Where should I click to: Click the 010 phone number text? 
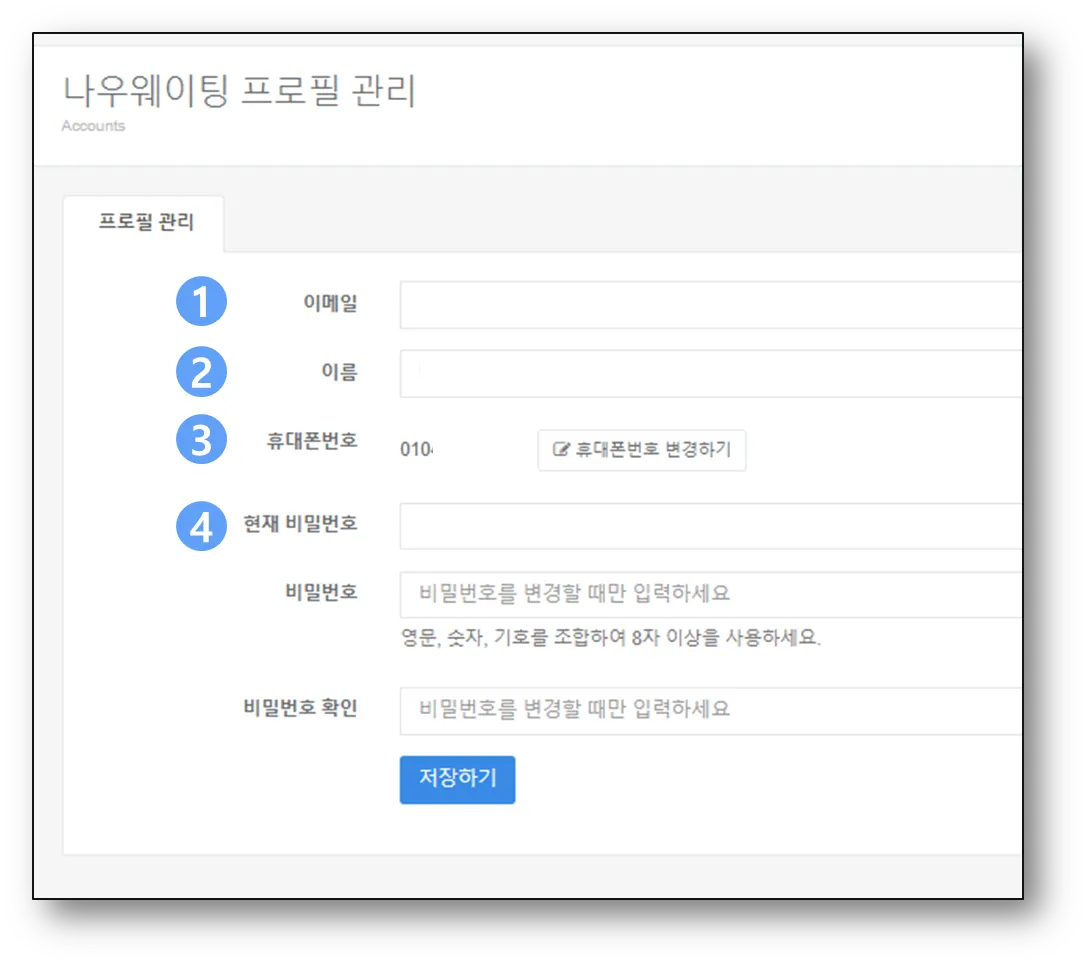click(x=416, y=449)
